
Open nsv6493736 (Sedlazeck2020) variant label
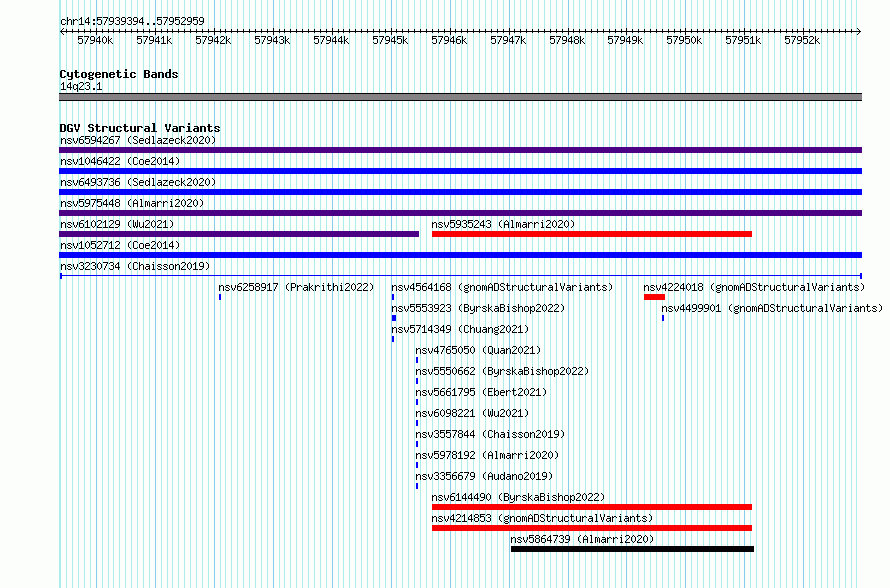click(x=138, y=182)
